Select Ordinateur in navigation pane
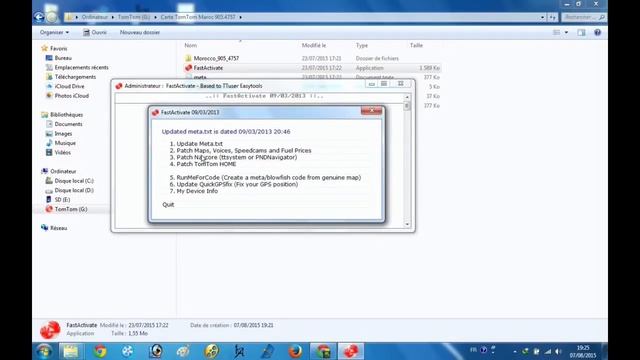The image size is (640, 360). click(63, 171)
